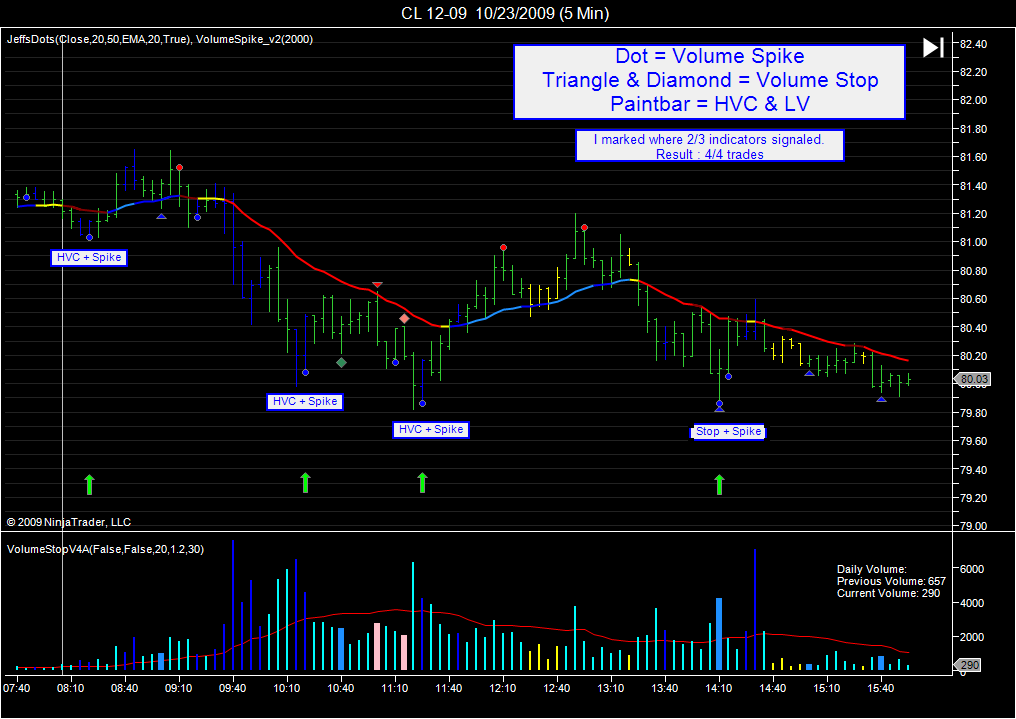Click the Current Volume: 290 text
The width and height of the screenshot is (1016, 719).
pyautogui.click(x=888, y=593)
